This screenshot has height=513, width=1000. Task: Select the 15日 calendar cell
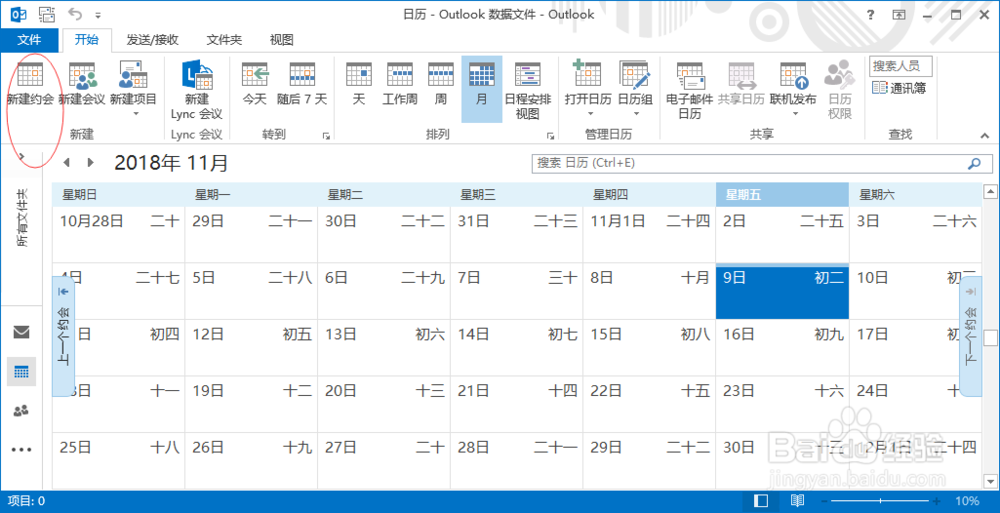(649, 348)
